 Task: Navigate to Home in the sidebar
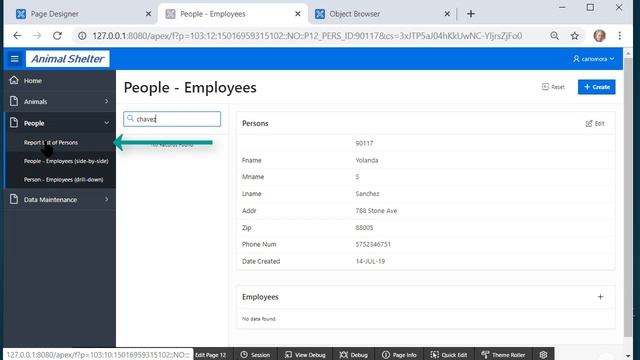(x=33, y=81)
